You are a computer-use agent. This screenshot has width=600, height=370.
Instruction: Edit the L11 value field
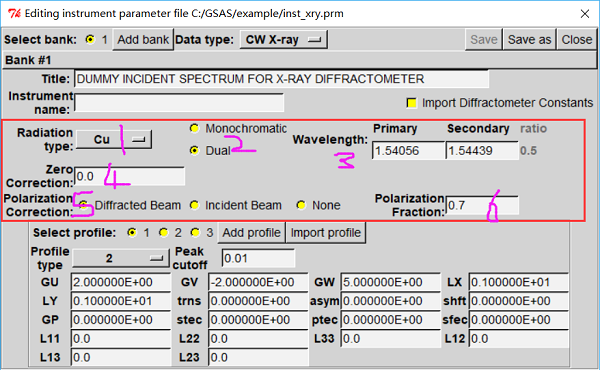(x=121, y=339)
